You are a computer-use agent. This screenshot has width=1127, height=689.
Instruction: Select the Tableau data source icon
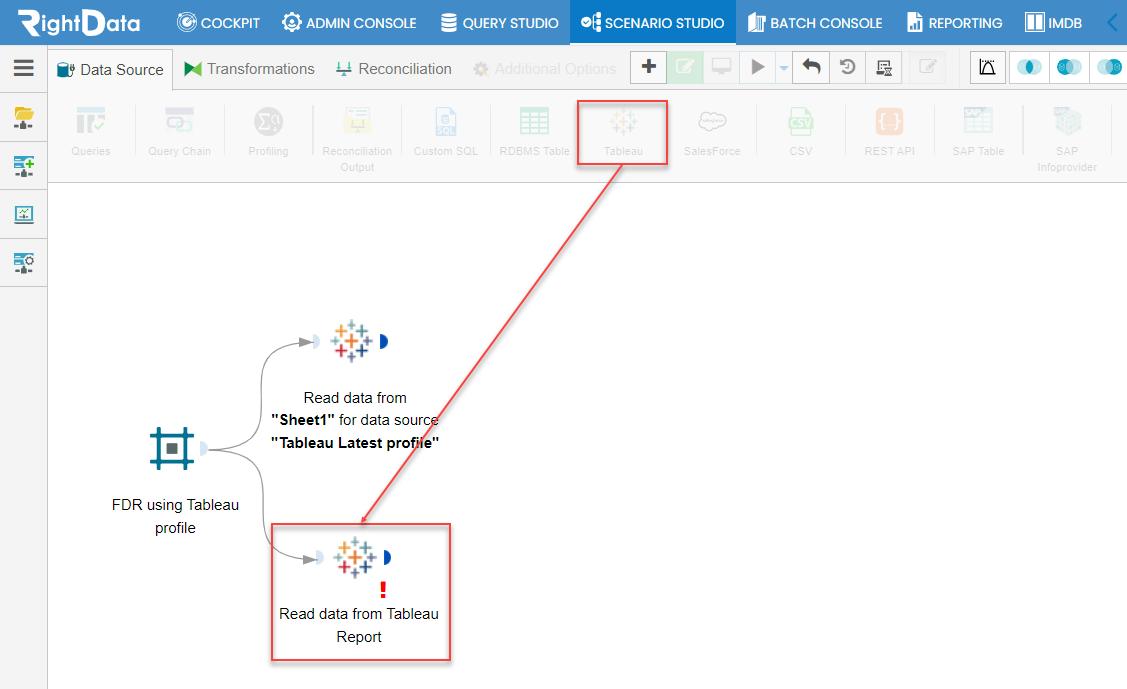623,131
